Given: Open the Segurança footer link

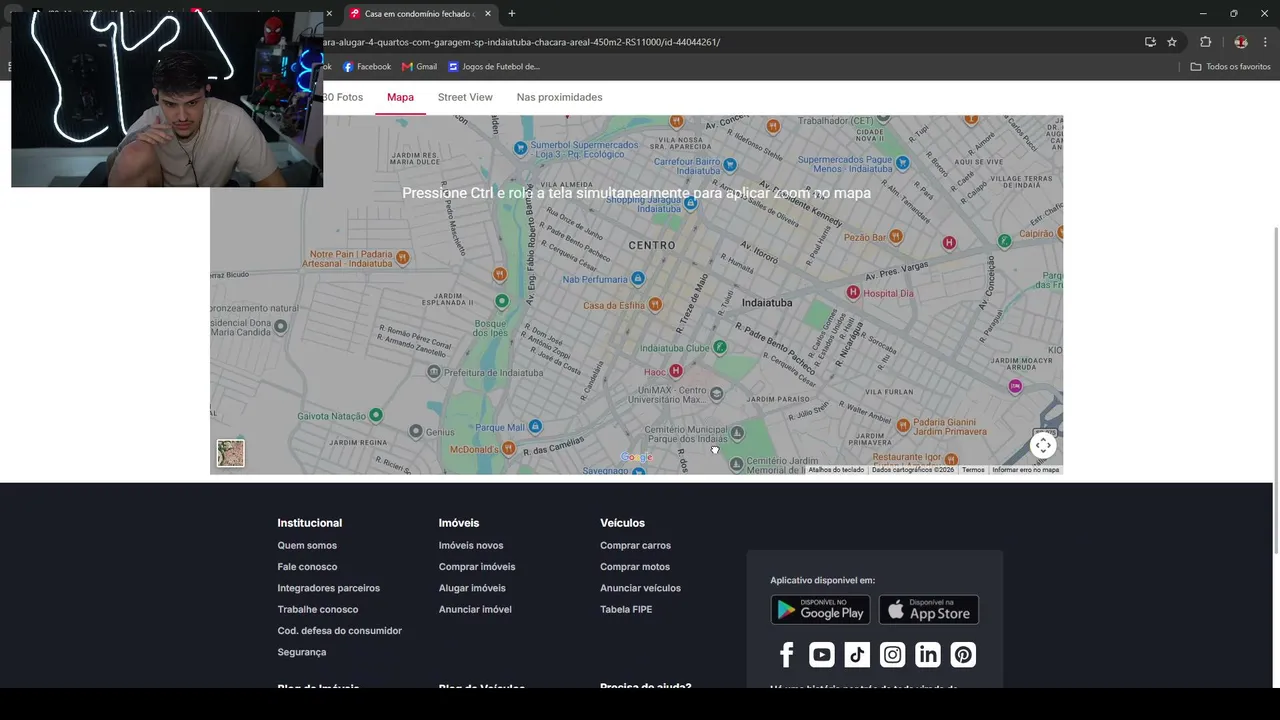Looking at the screenshot, I should point(301,652).
